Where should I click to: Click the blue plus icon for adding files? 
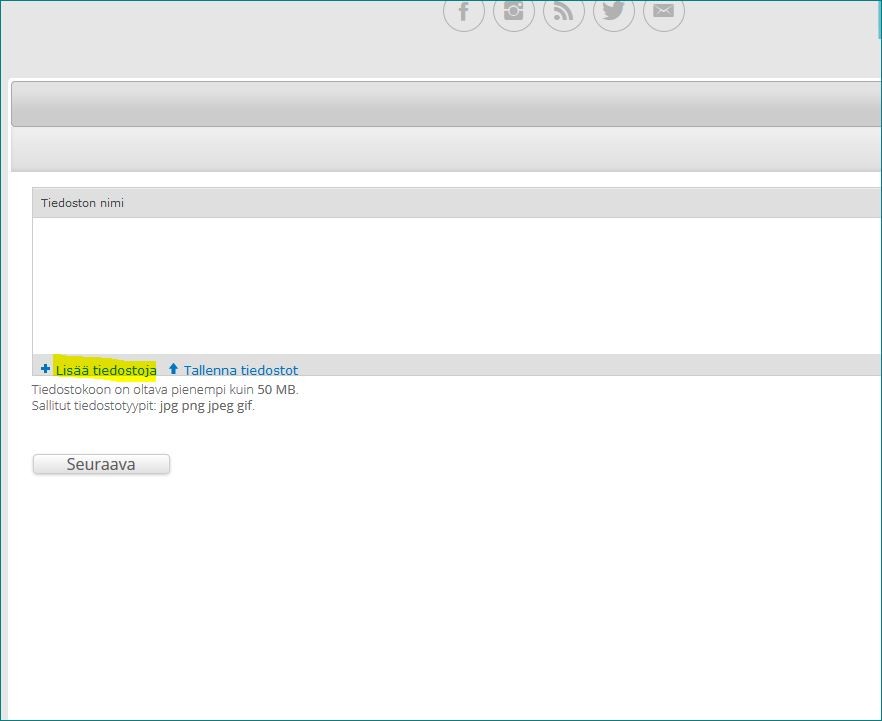pos(45,369)
